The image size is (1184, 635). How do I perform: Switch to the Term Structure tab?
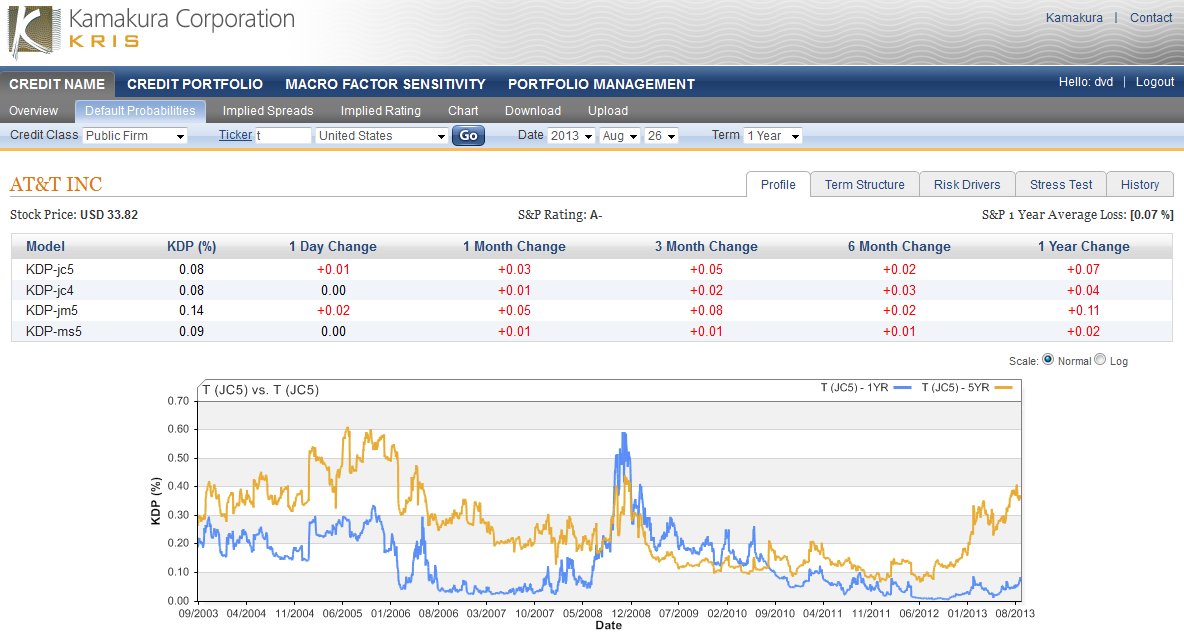coord(865,184)
